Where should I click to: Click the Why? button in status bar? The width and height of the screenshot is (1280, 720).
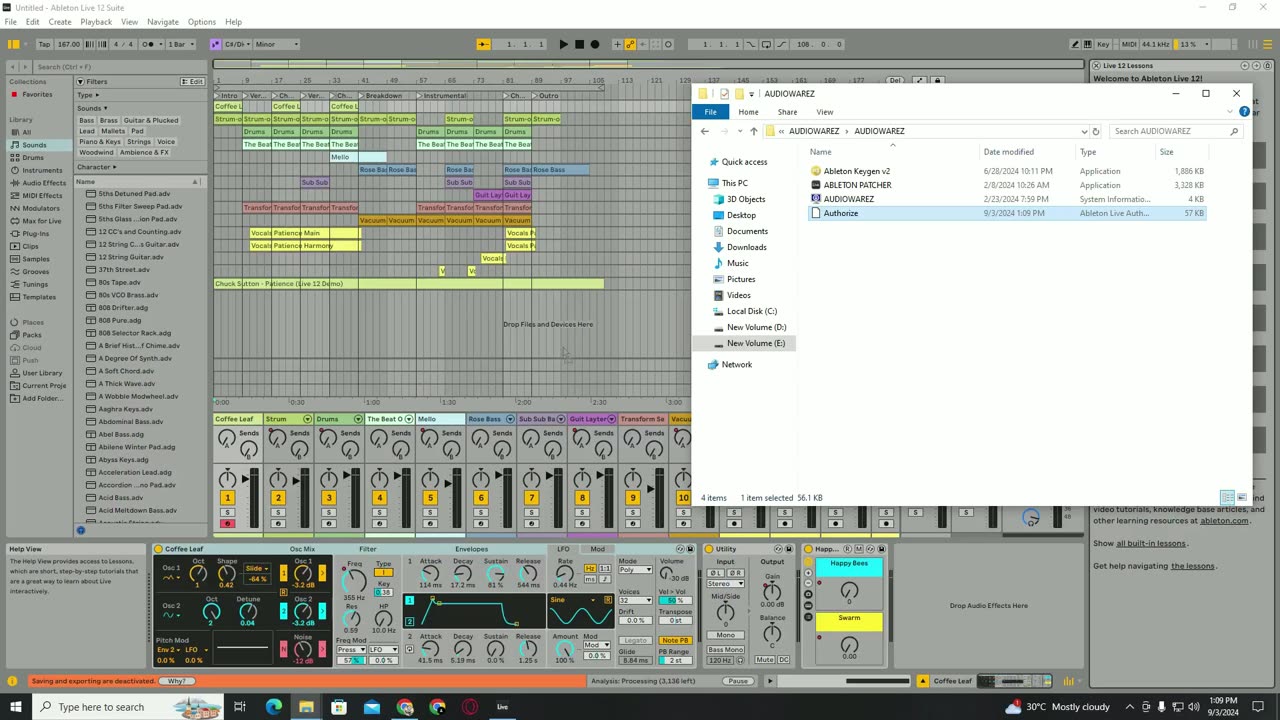click(x=176, y=681)
